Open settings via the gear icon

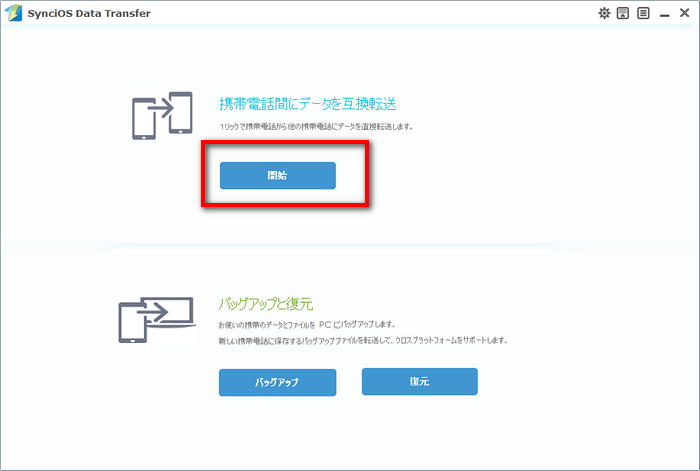click(604, 13)
